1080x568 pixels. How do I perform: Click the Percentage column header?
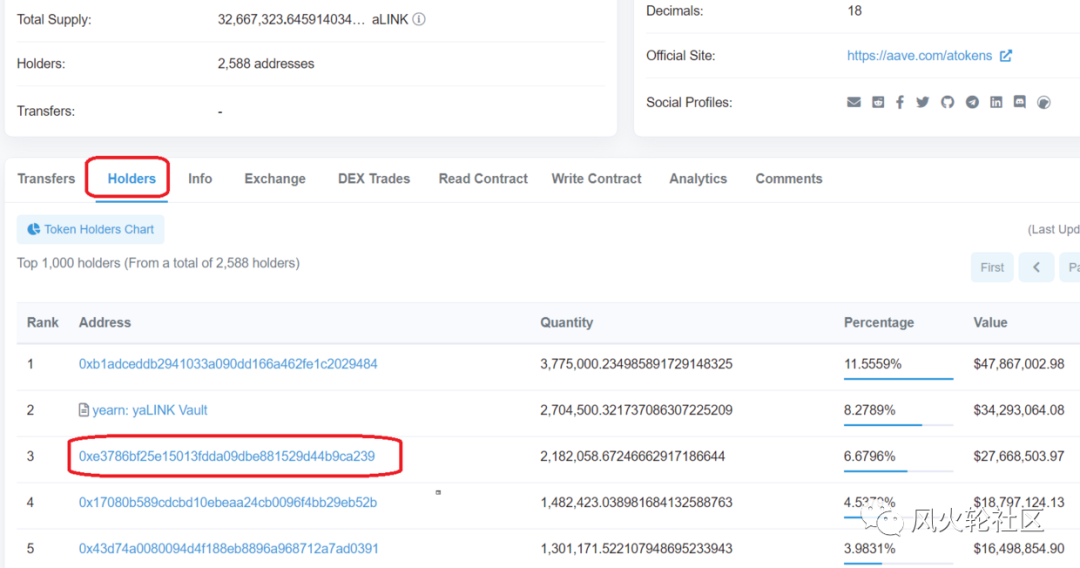879,323
